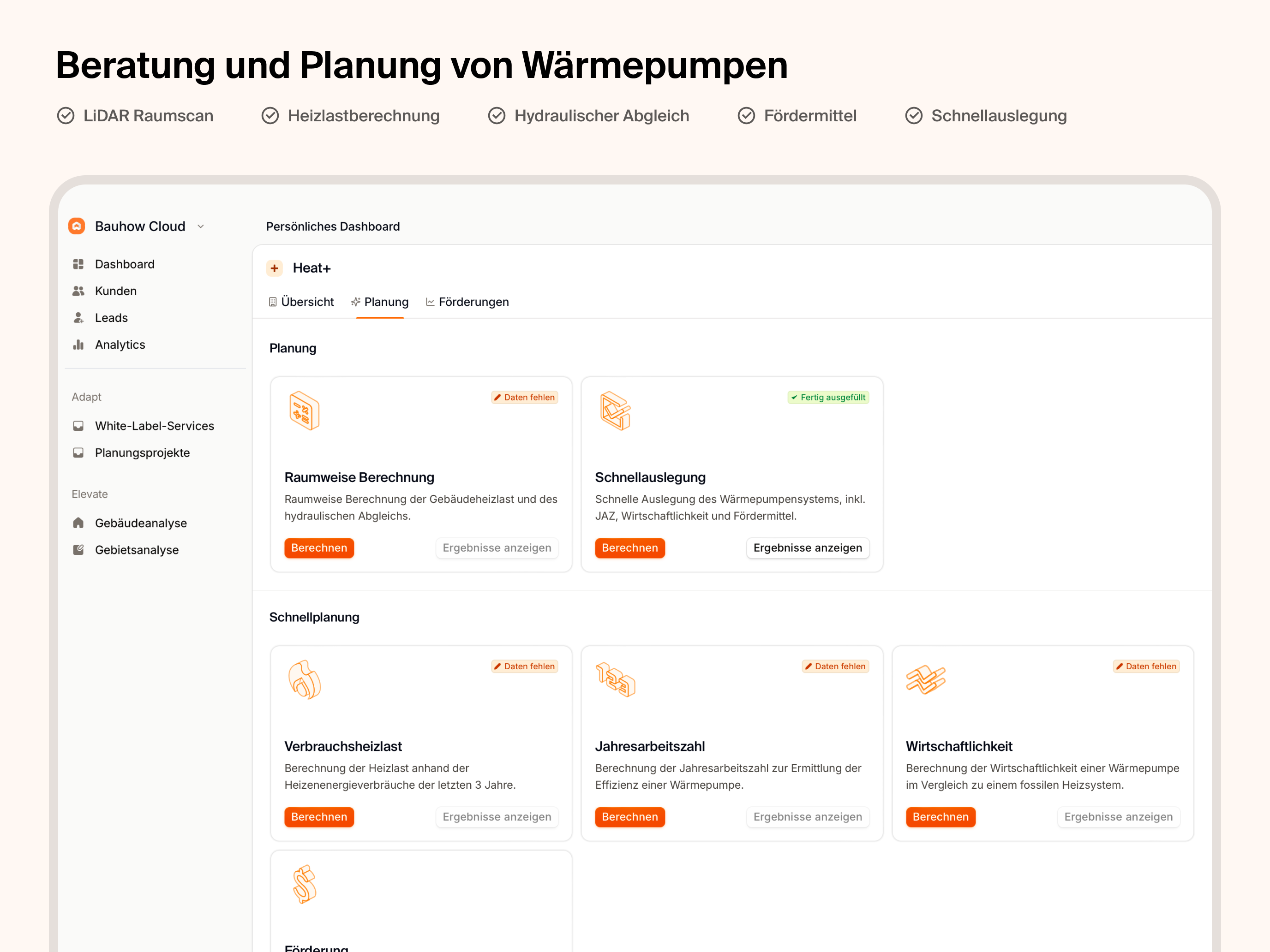Click the Schnellauslegung card title
The image size is (1270, 952).
tap(651, 477)
